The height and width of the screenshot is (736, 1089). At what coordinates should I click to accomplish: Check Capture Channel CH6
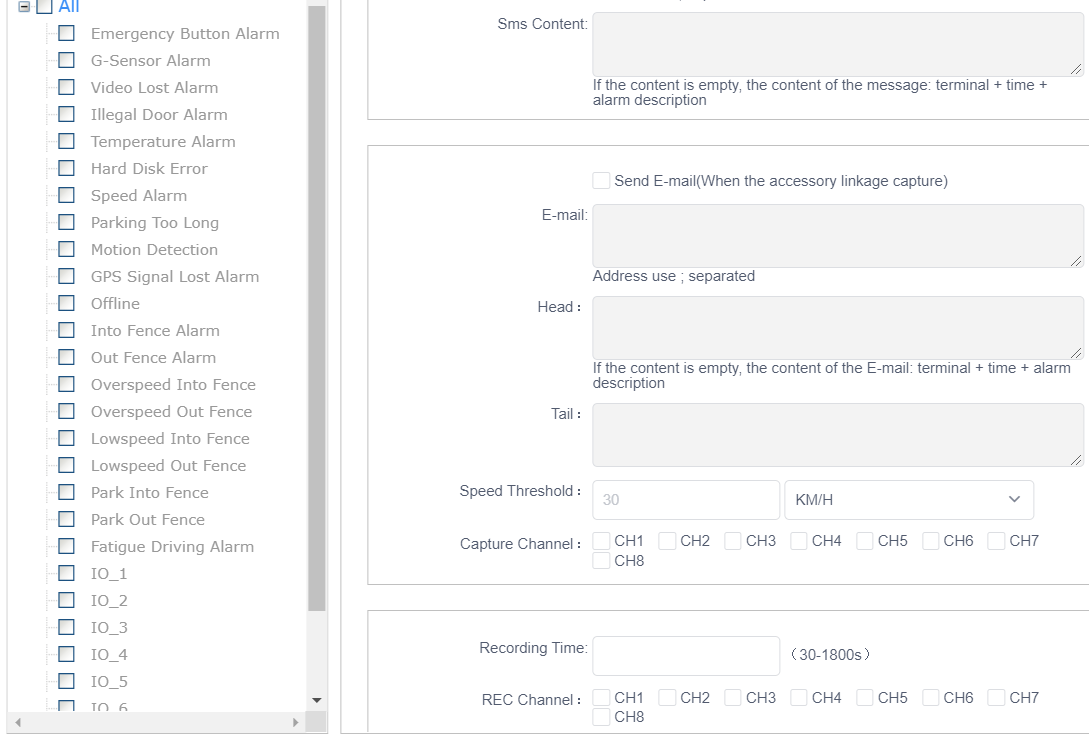click(931, 541)
